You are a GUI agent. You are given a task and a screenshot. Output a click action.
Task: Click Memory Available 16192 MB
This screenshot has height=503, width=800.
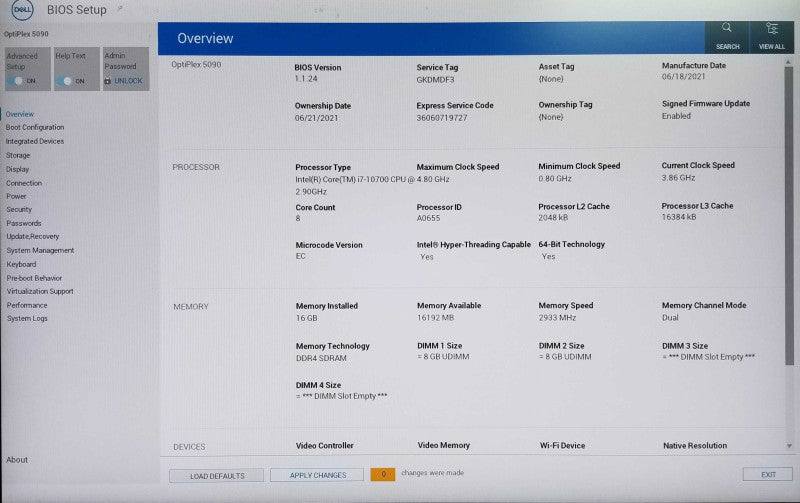[435, 317]
